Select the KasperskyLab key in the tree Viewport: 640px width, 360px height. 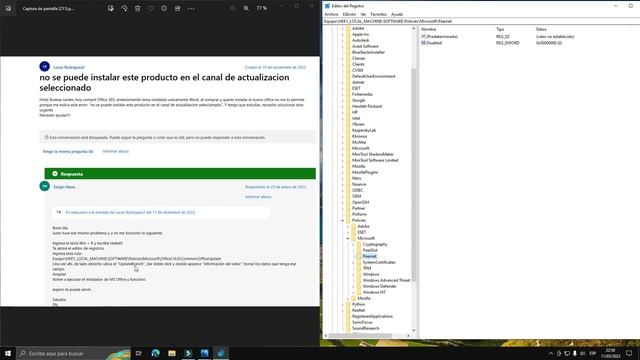point(364,131)
